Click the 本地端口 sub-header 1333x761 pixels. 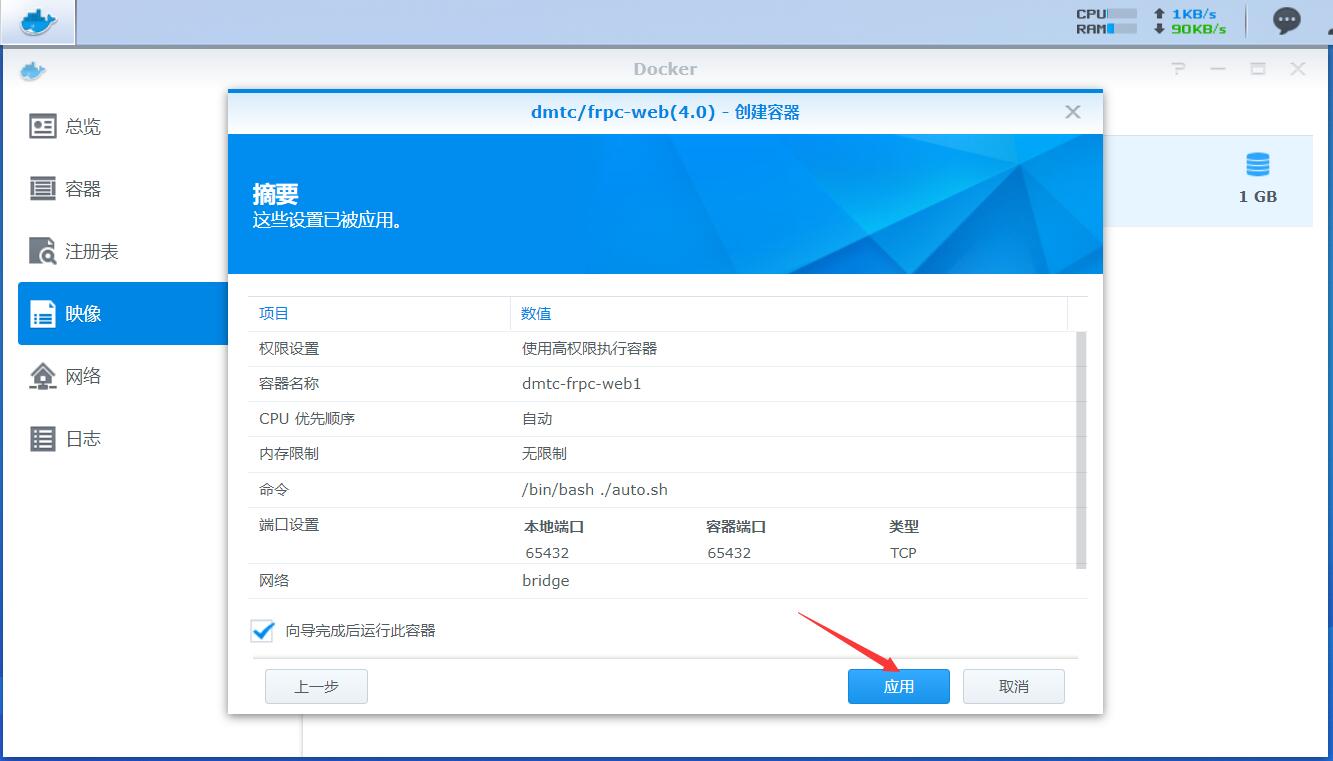coord(554,526)
